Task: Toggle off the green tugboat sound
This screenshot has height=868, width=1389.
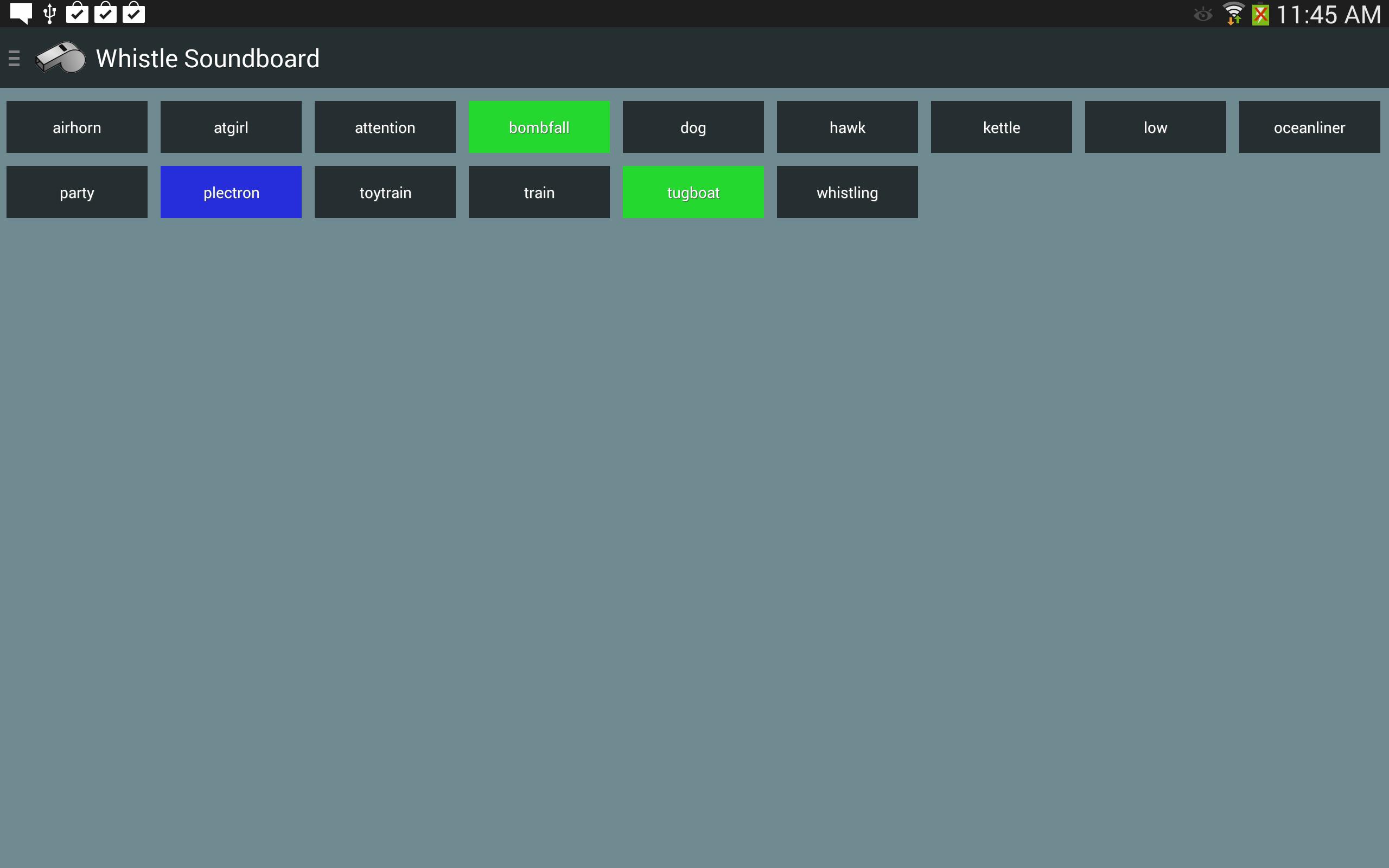Action: [693, 192]
